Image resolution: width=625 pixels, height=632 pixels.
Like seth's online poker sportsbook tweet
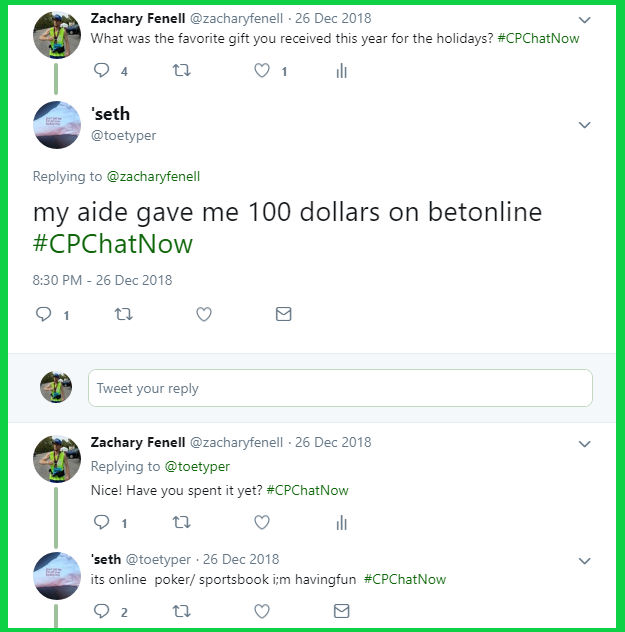(x=262, y=611)
